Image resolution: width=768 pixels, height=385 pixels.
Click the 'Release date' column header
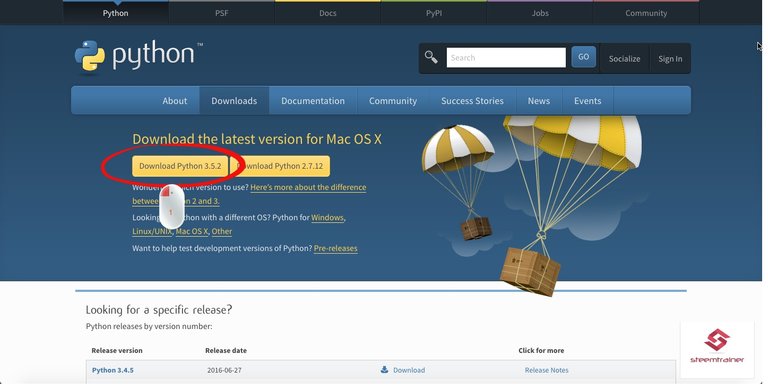(226, 351)
